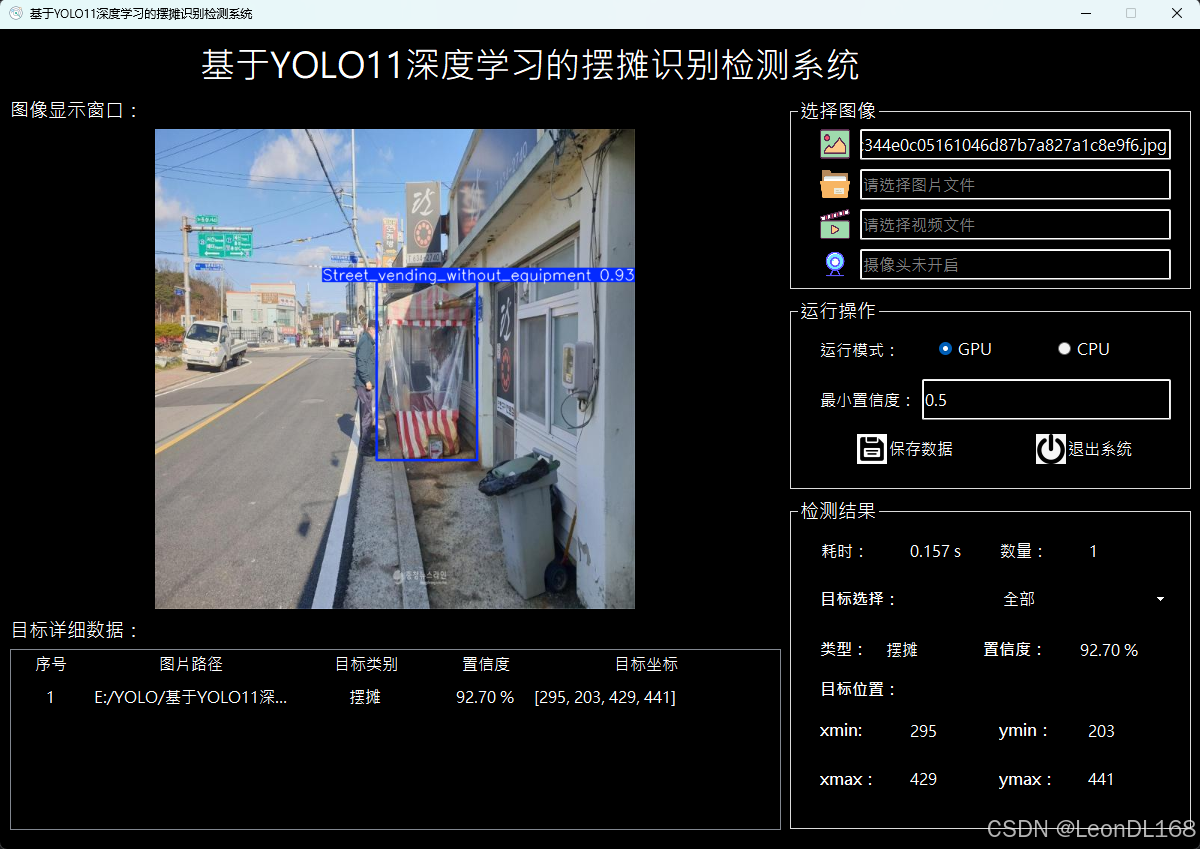This screenshot has width=1200, height=849.
Task: Click the 退出系统 button
Action: click(1085, 449)
